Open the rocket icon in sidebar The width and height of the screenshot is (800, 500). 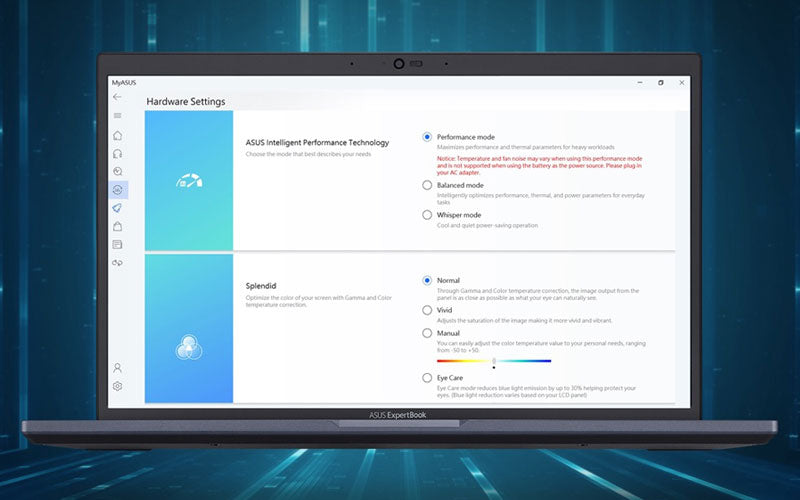pos(117,208)
